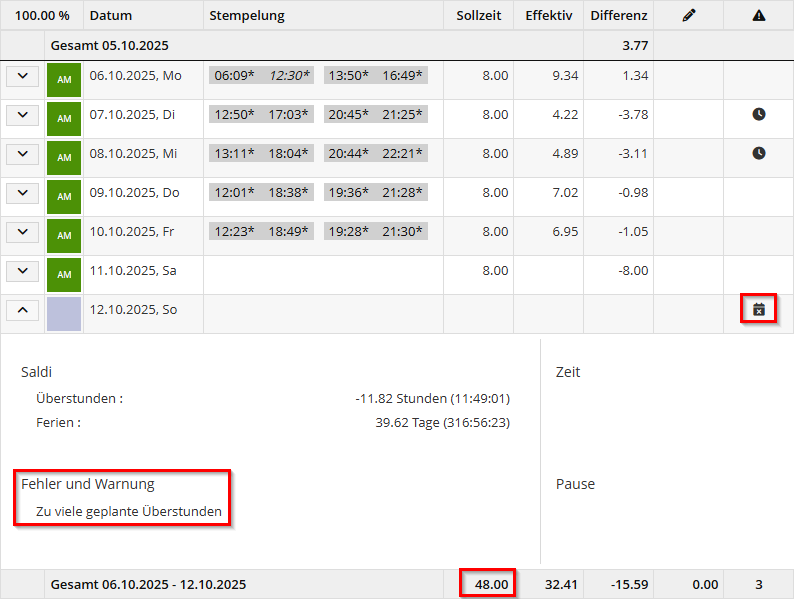The image size is (794, 599).
Task: Click the 'Zu viele geplante Überstunden' warning
Action: coord(128,512)
